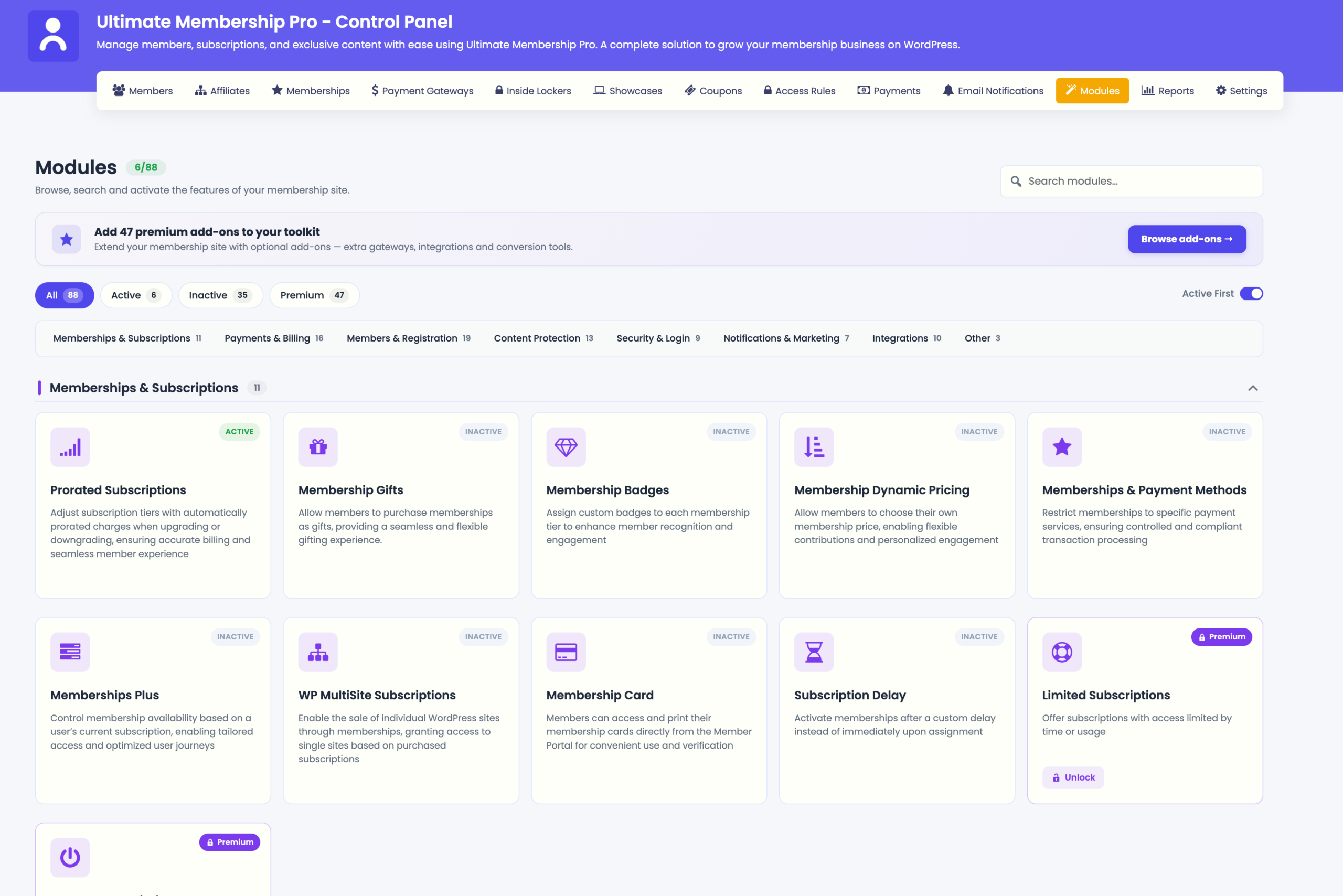Click the WP MultiSite Subscriptions title
This screenshot has width=1343, height=896.
[x=377, y=695]
